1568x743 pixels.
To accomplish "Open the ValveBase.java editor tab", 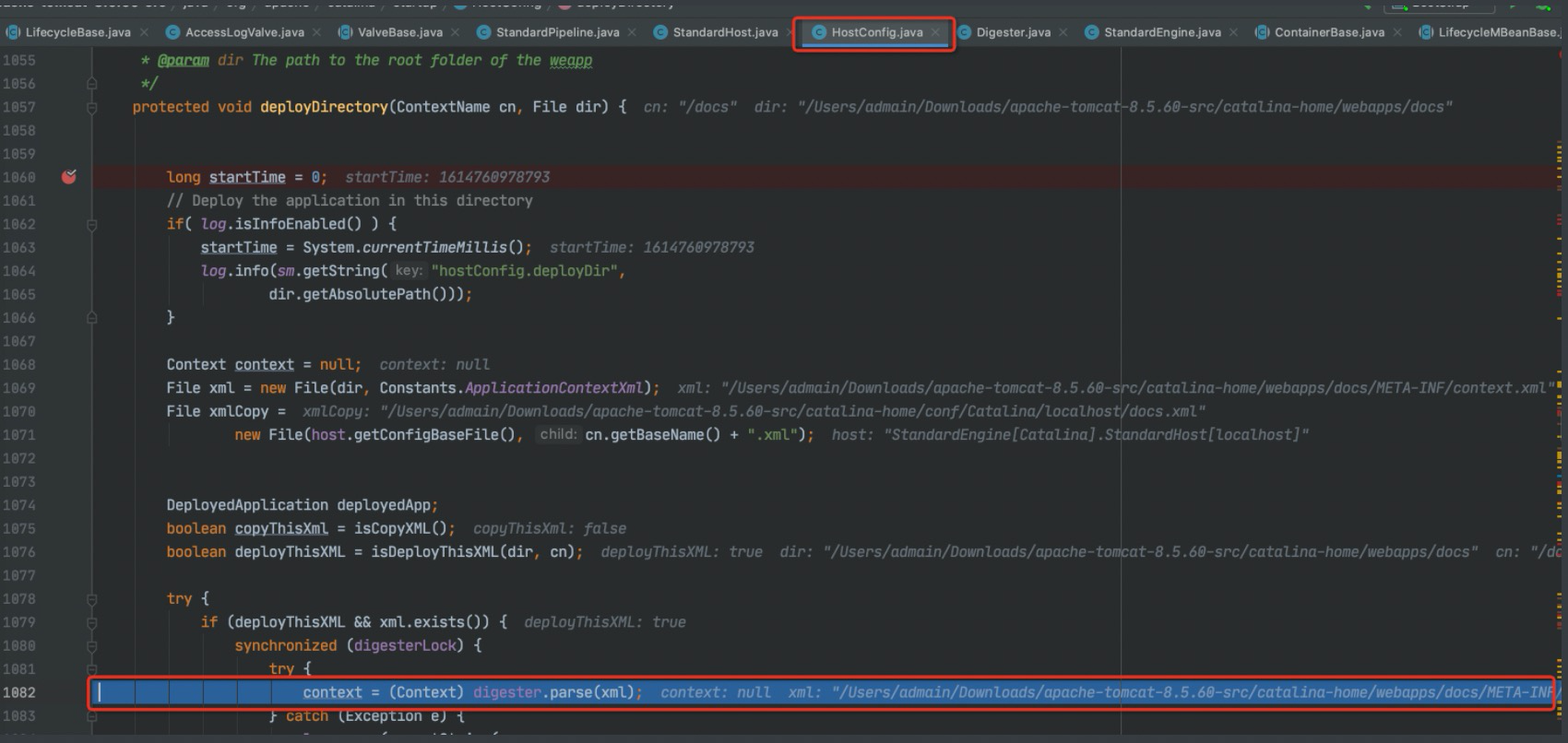I will click(x=400, y=32).
